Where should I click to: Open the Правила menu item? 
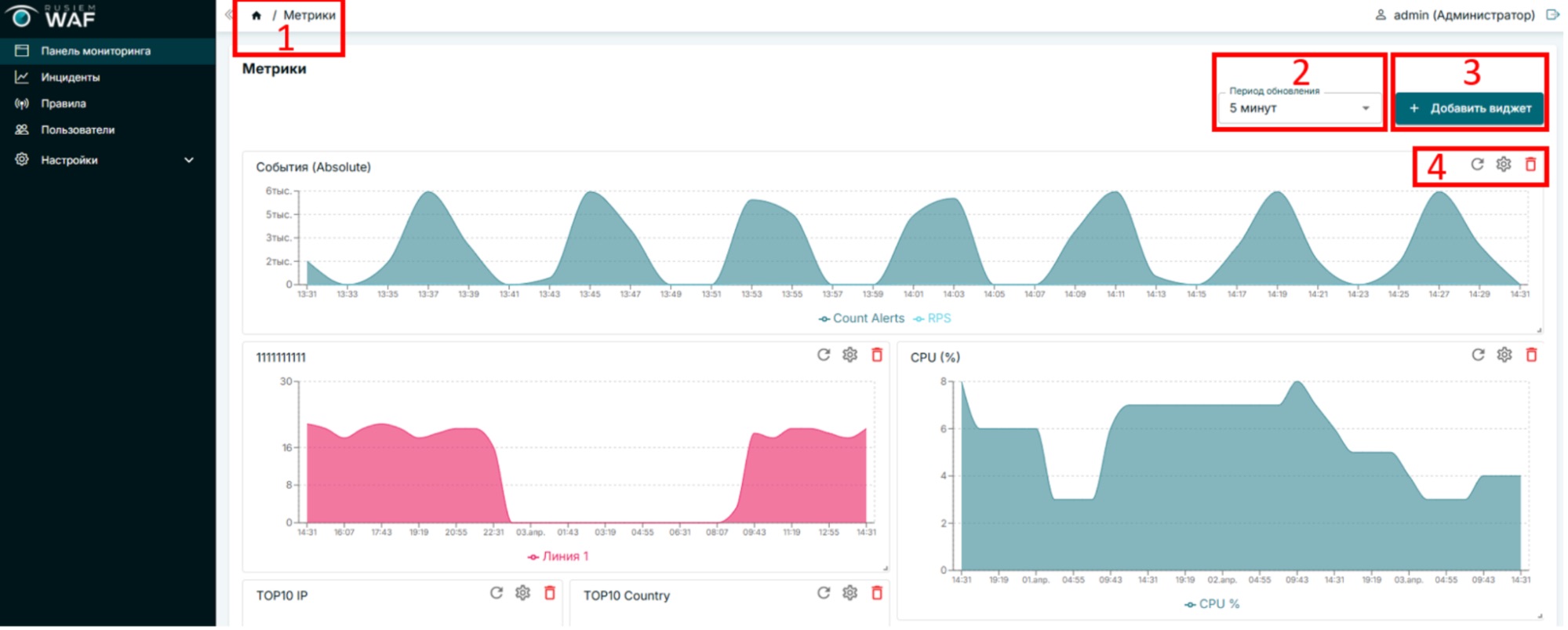pos(107,104)
